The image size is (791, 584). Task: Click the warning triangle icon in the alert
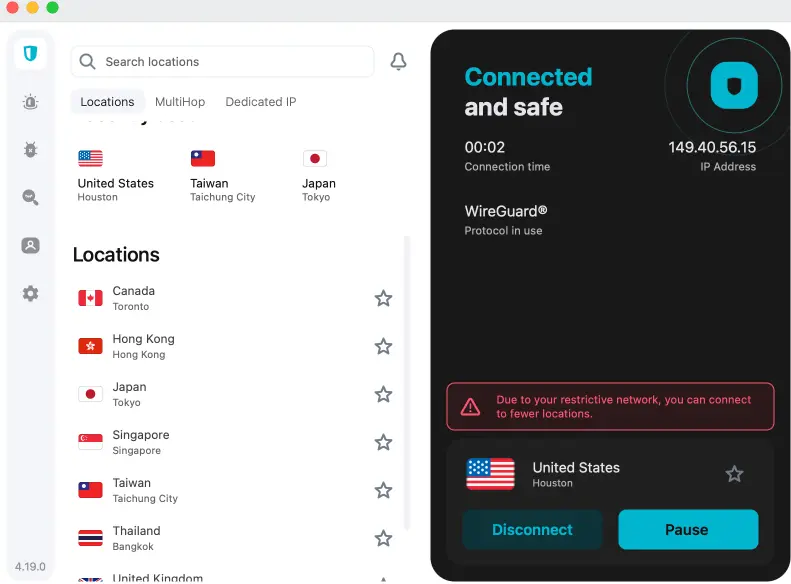tap(470, 406)
